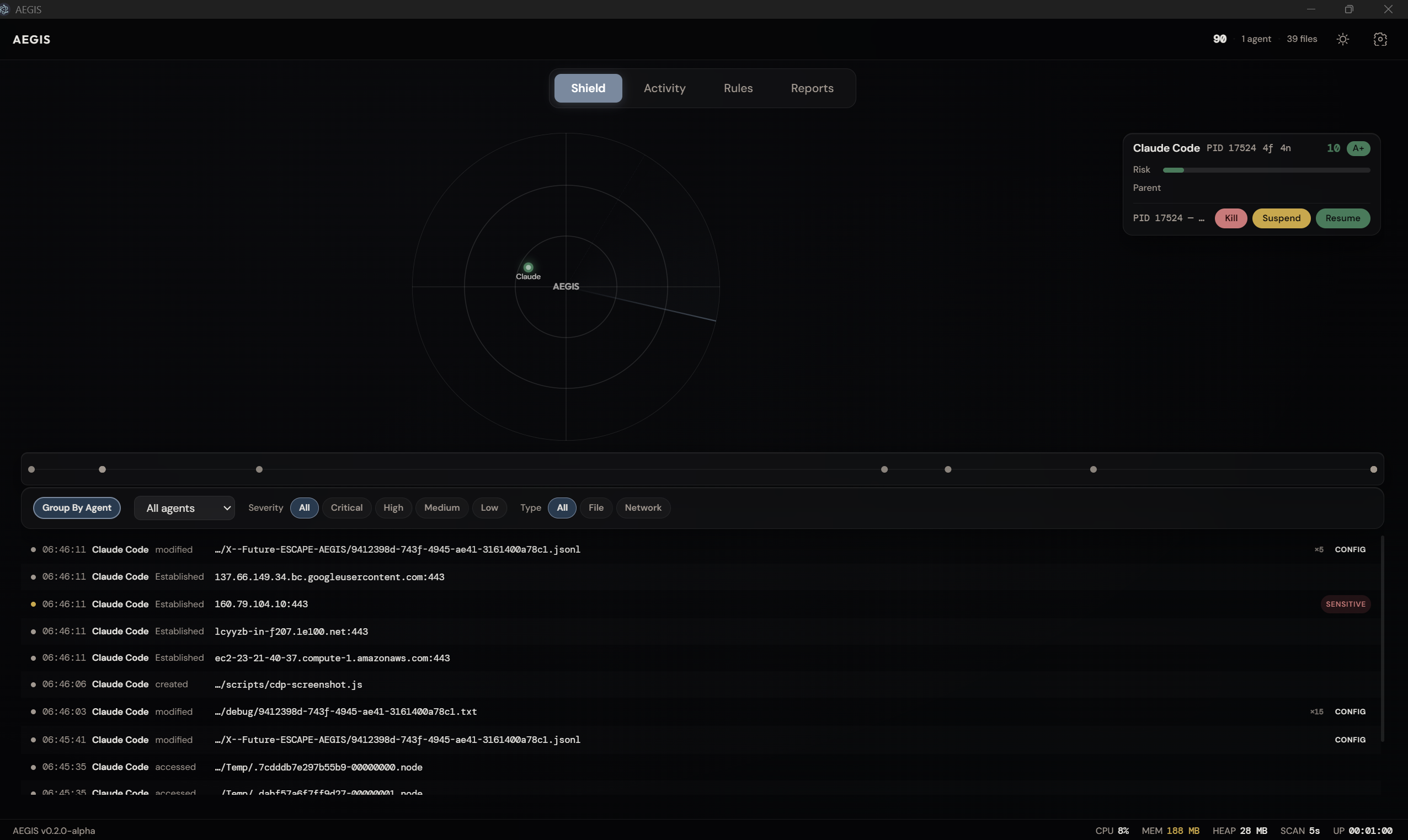Select the .7cdddb7e297b55b9 node accessed event
Screen dimensions: 1408x840
tap(701, 767)
